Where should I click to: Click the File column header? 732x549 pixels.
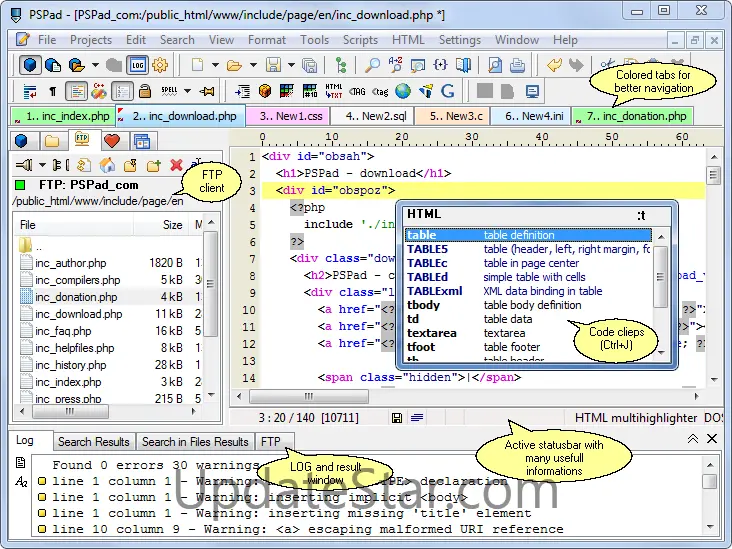[75, 225]
